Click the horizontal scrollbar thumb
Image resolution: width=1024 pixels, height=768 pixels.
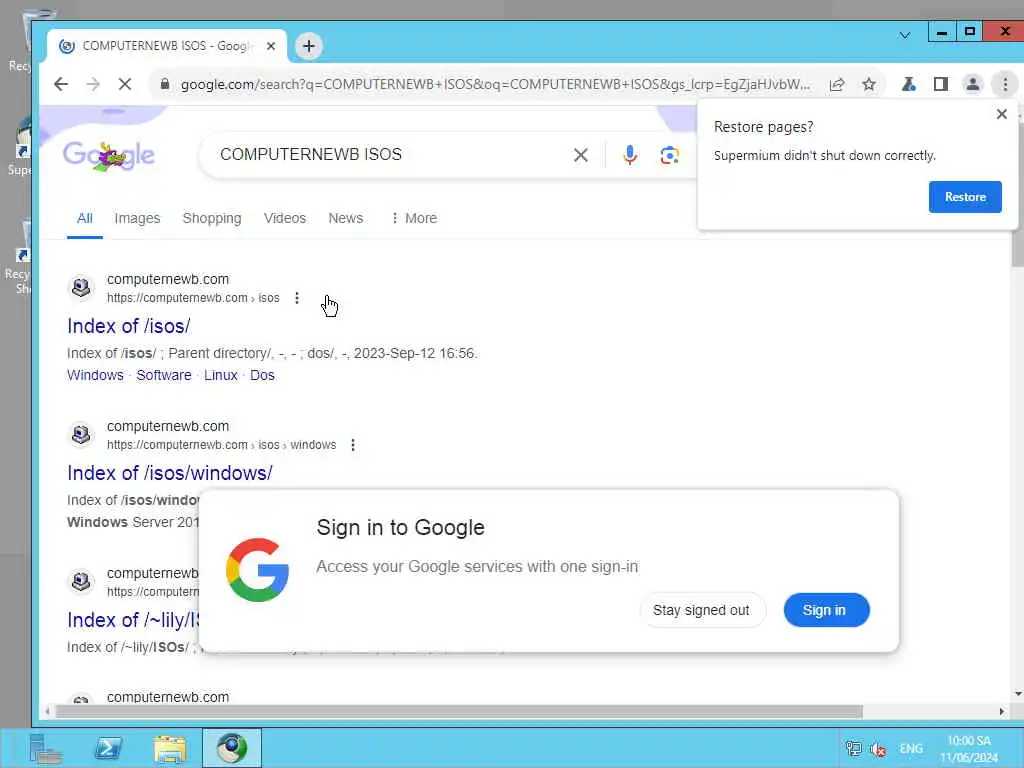(x=459, y=711)
